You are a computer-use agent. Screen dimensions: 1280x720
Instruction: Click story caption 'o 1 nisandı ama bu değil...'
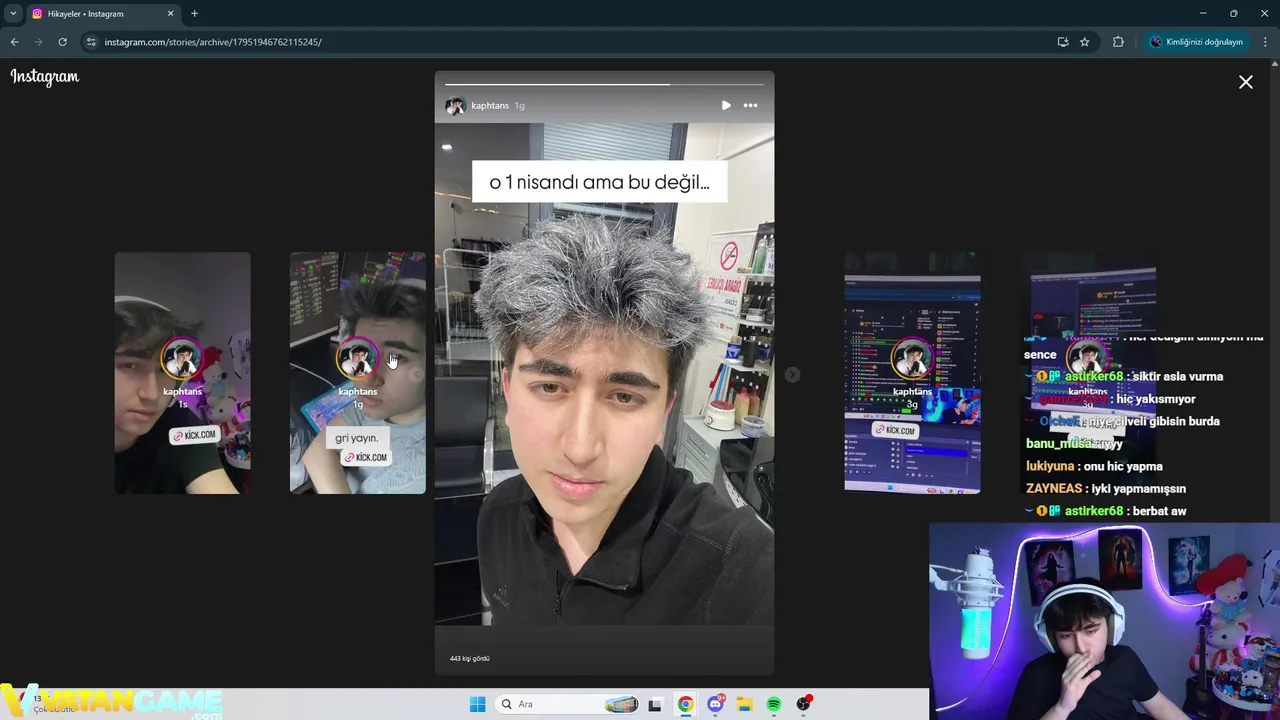[x=599, y=182]
